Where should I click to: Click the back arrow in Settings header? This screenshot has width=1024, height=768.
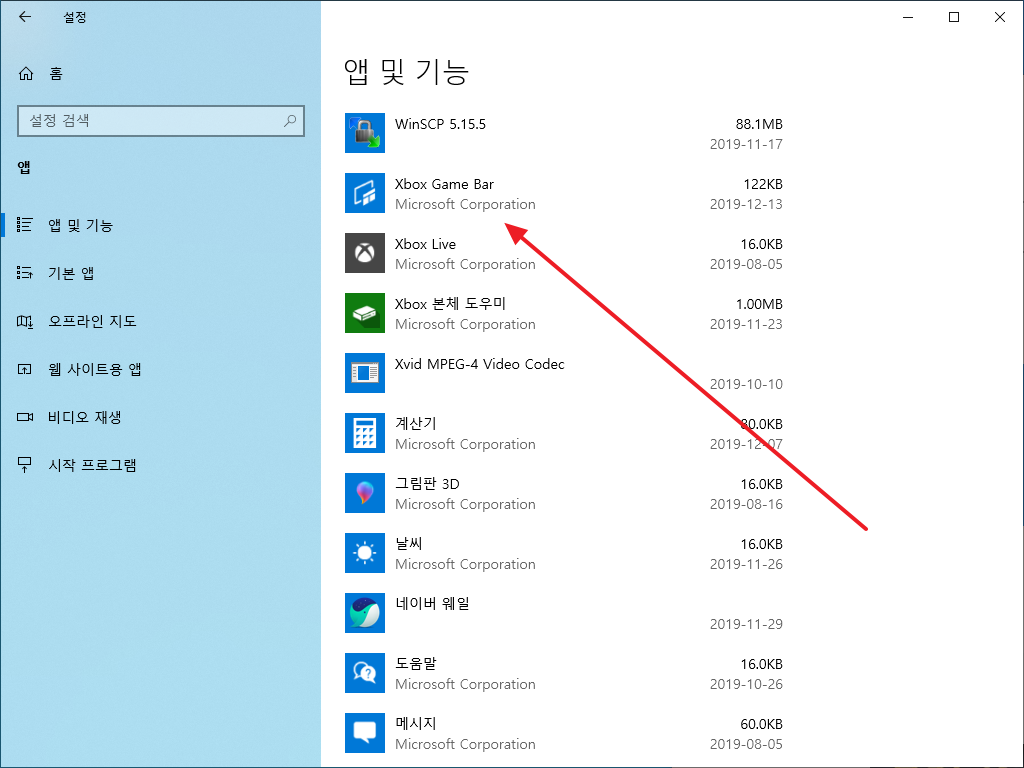[x=25, y=17]
